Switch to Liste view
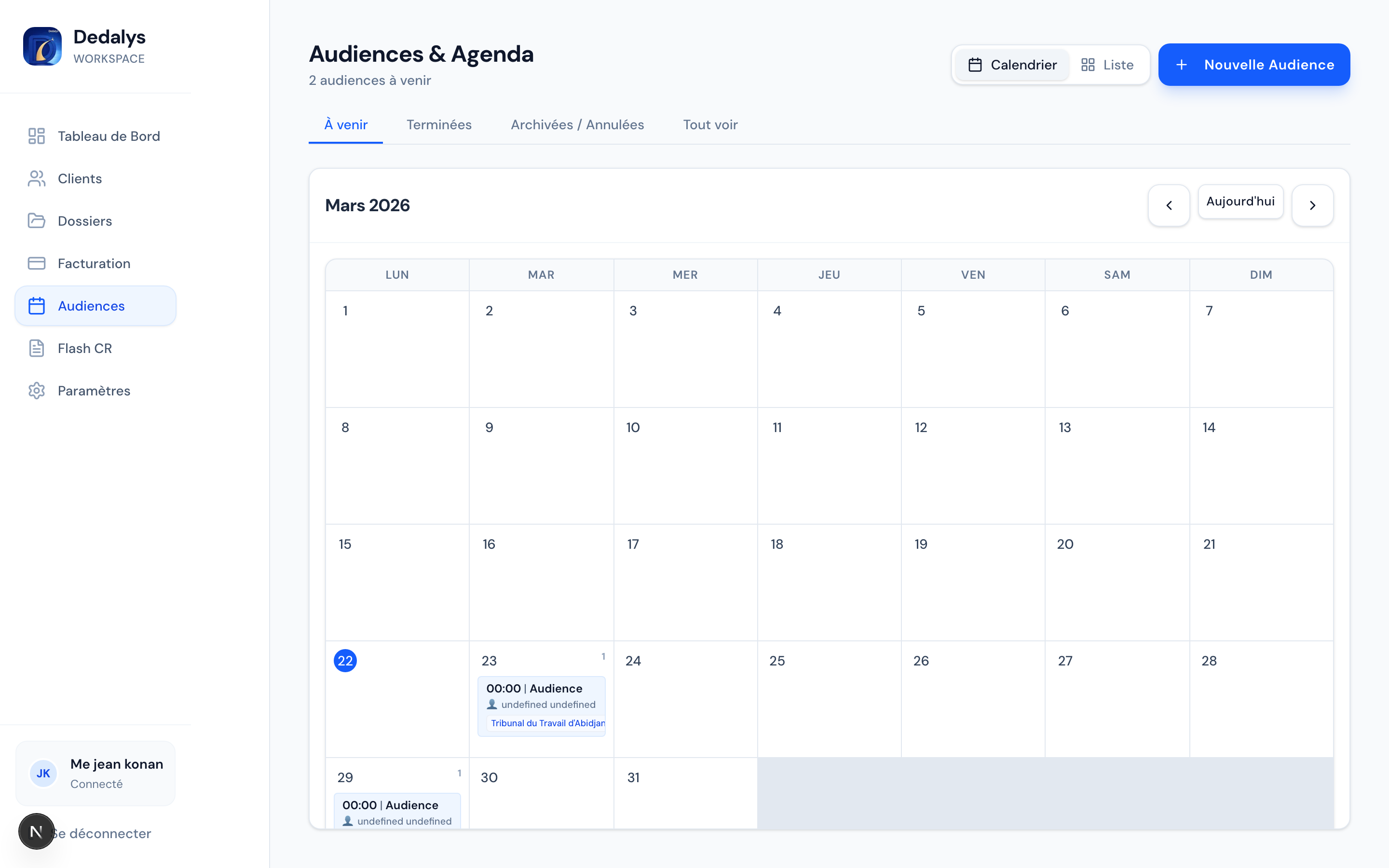This screenshot has height=868, width=1389. tap(1108, 64)
